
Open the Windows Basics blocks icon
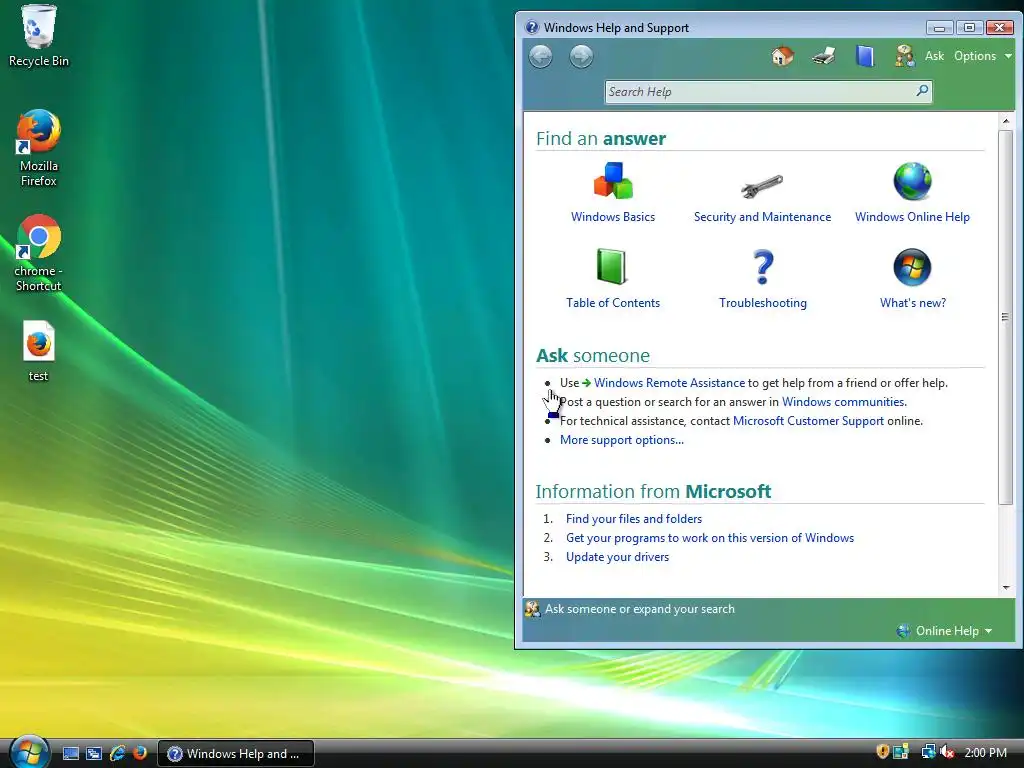point(613,181)
